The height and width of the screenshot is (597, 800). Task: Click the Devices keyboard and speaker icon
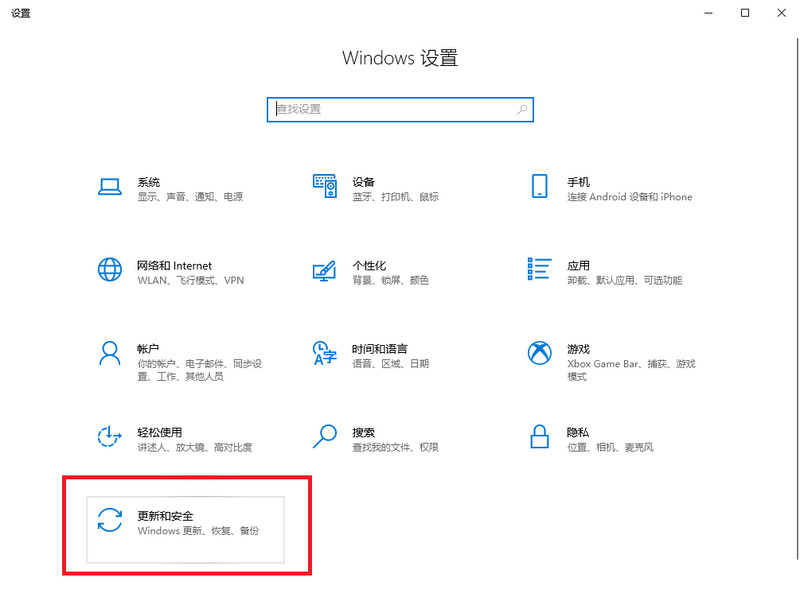[324, 186]
